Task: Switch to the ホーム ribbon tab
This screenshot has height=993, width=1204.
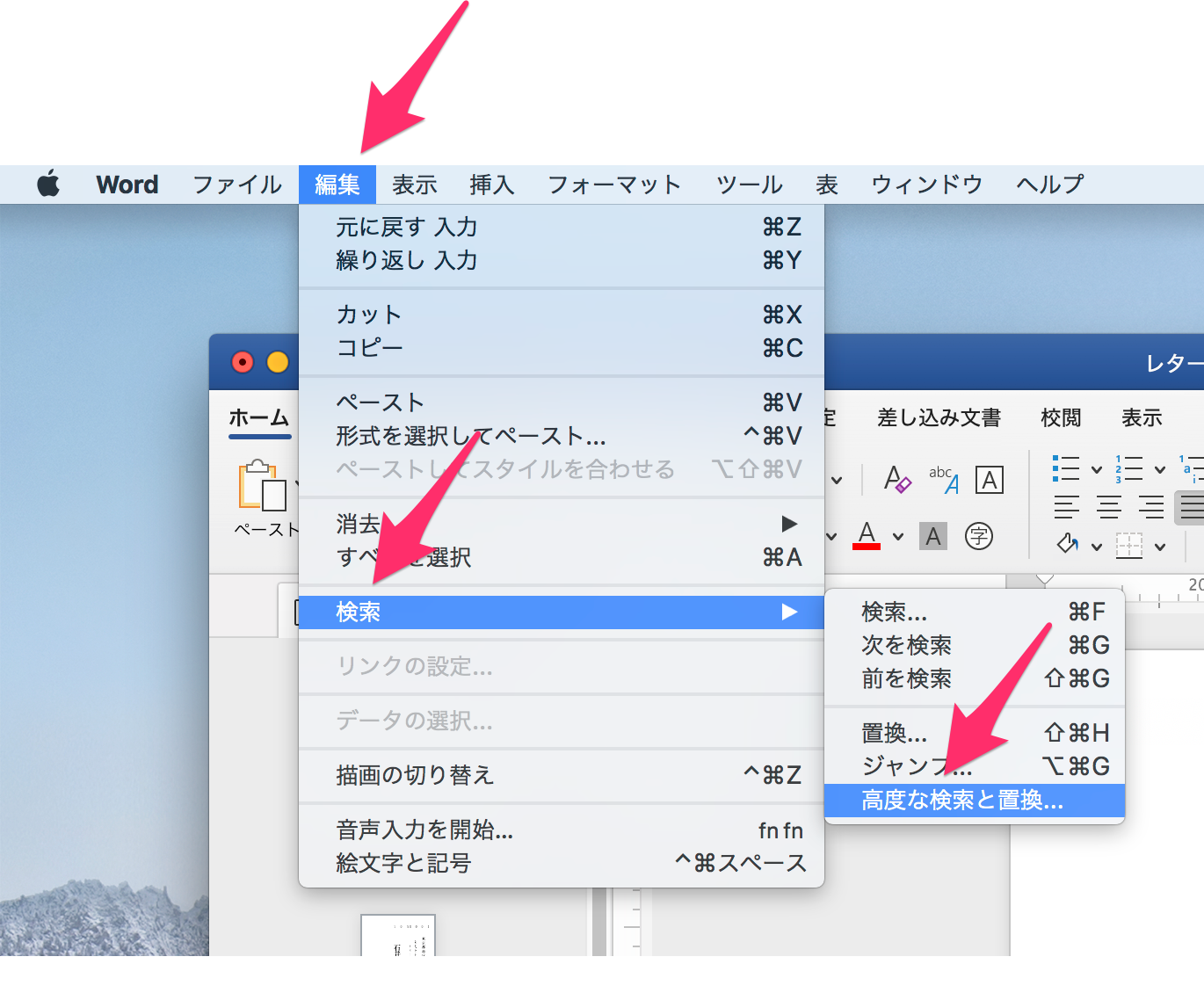Action: 259,418
